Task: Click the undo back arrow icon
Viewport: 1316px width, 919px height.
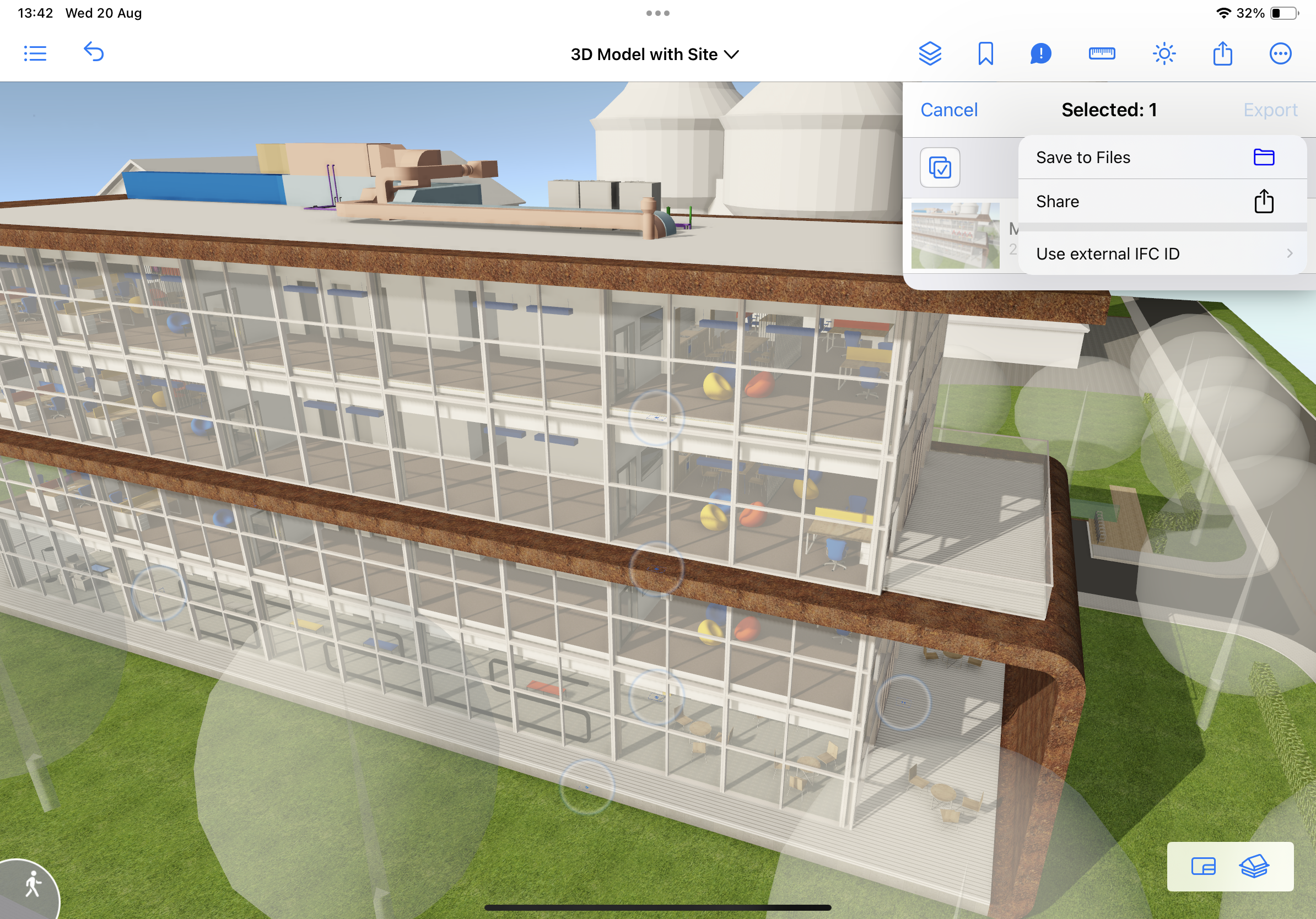Action: point(94,53)
